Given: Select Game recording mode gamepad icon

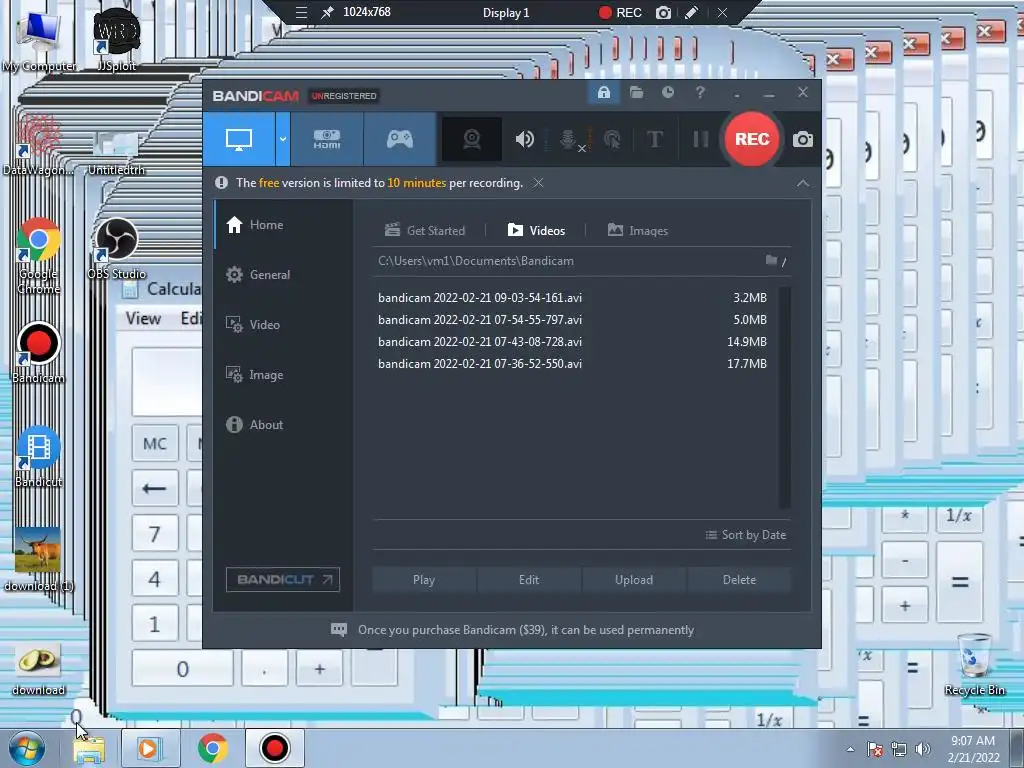Looking at the screenshot, I should click(x=400, y=139).
